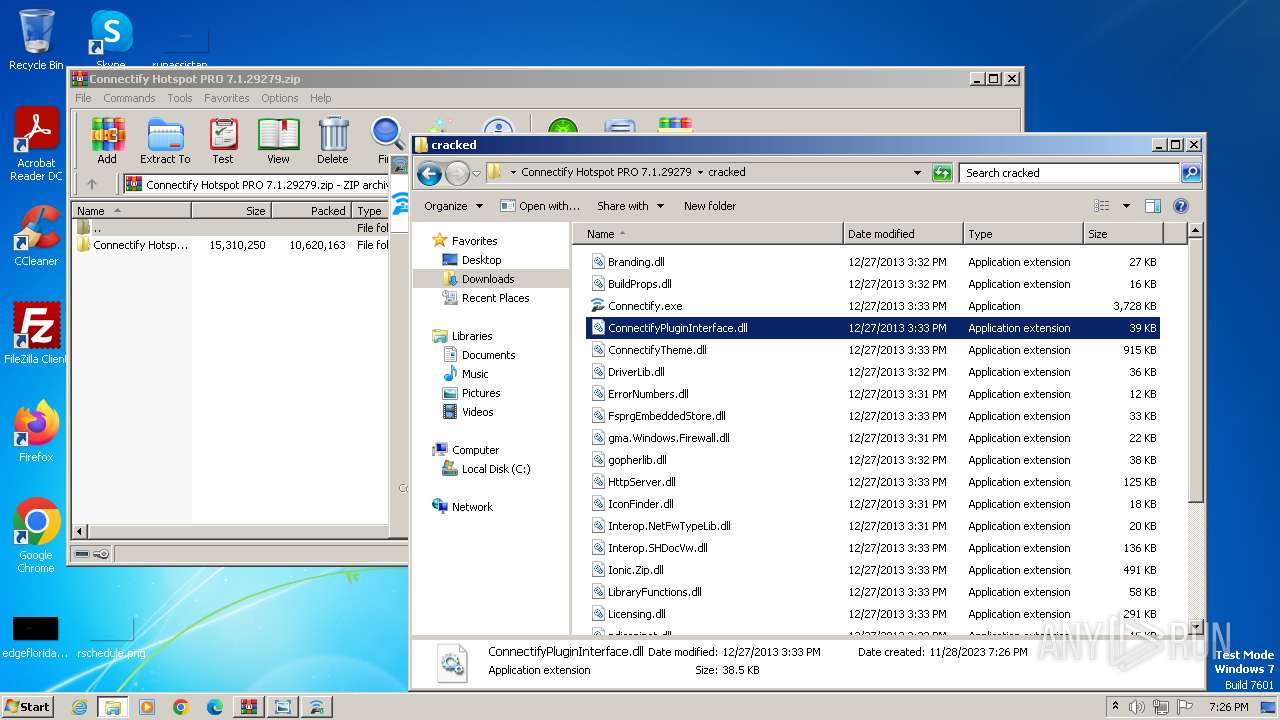Open Explorer help icon
This screenshot has width=1280, height=720.
pyautogui.click(x=1180, y=206)
